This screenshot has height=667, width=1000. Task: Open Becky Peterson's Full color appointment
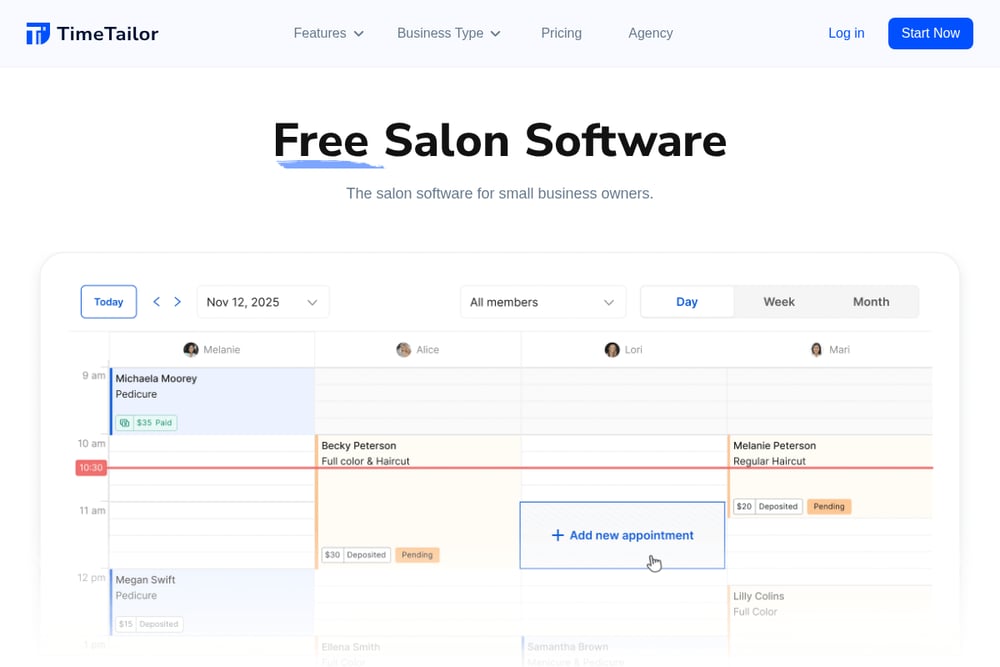pyautogui.click(x=418, y=502)
